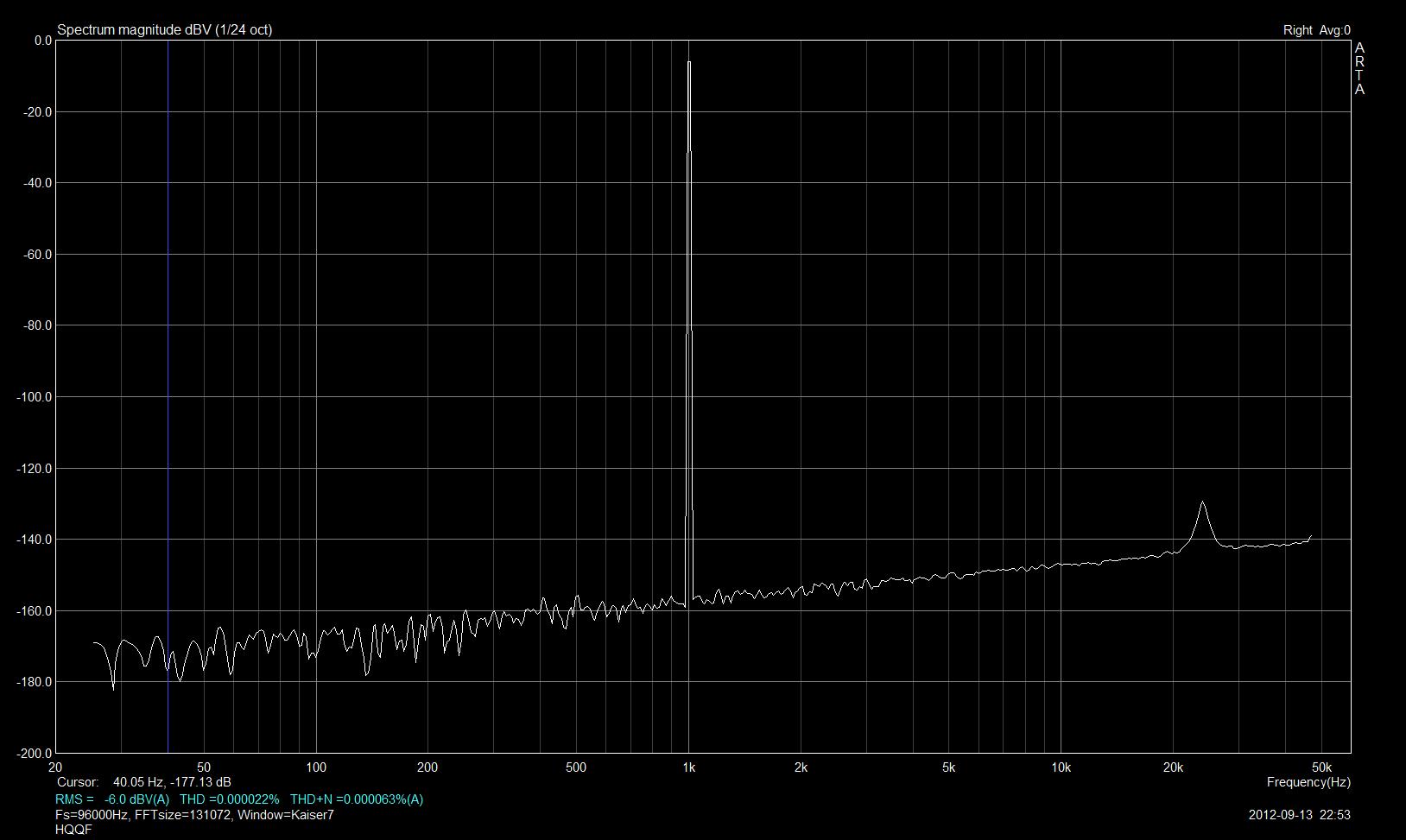Click the "0.0" y-axis label
This screenshot has width=1406, height=840.
click(42, 41)
